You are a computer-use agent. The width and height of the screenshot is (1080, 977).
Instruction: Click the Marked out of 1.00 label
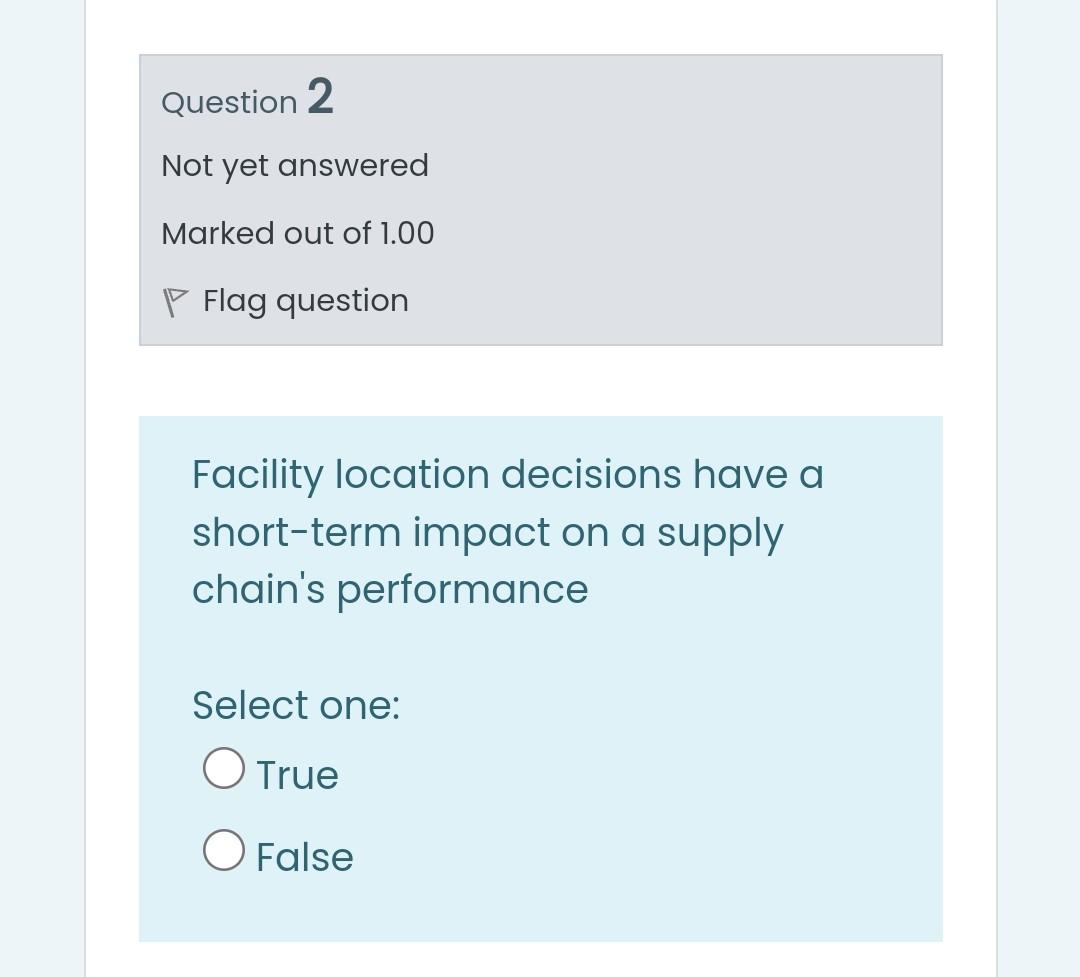click(x=297, y=233)
